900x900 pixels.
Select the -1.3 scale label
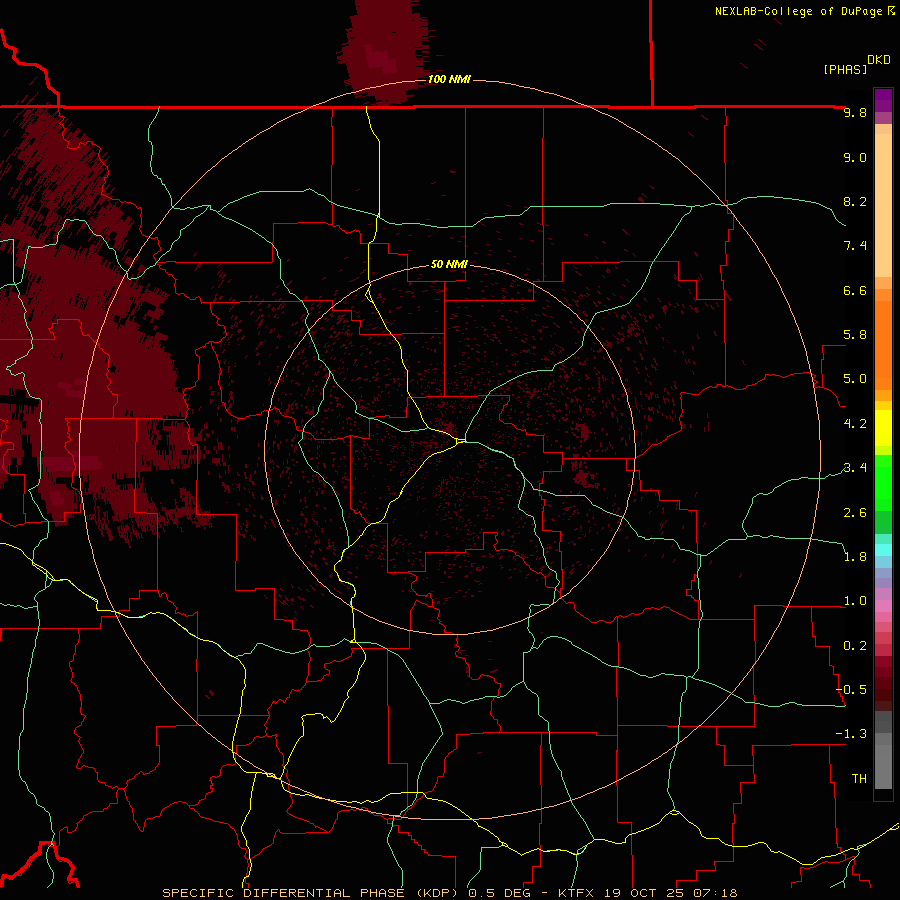pos(851,734)
